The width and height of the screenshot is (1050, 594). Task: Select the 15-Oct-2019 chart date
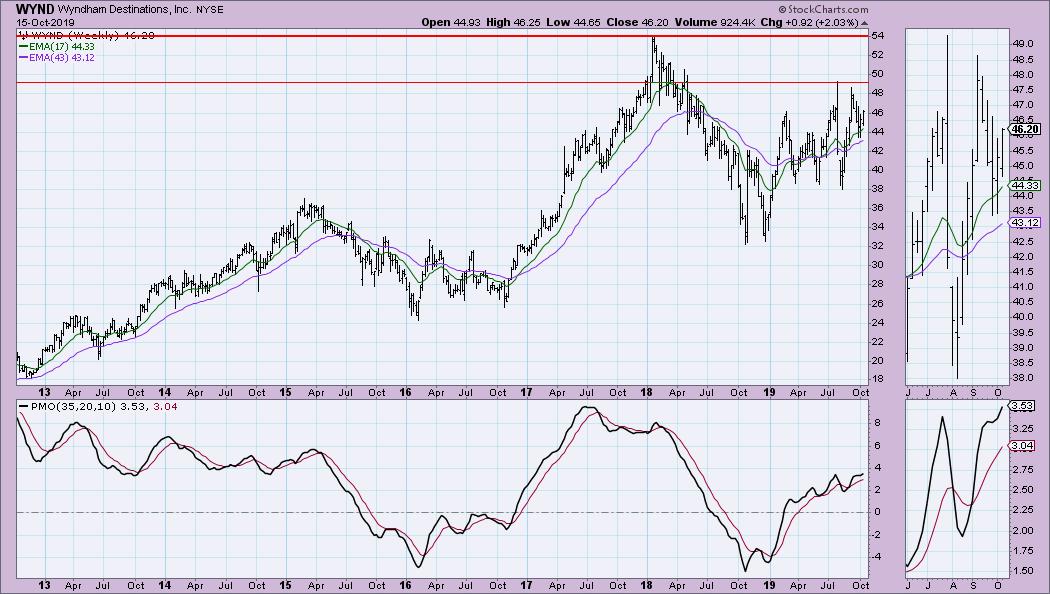click(x=46, y=22)
